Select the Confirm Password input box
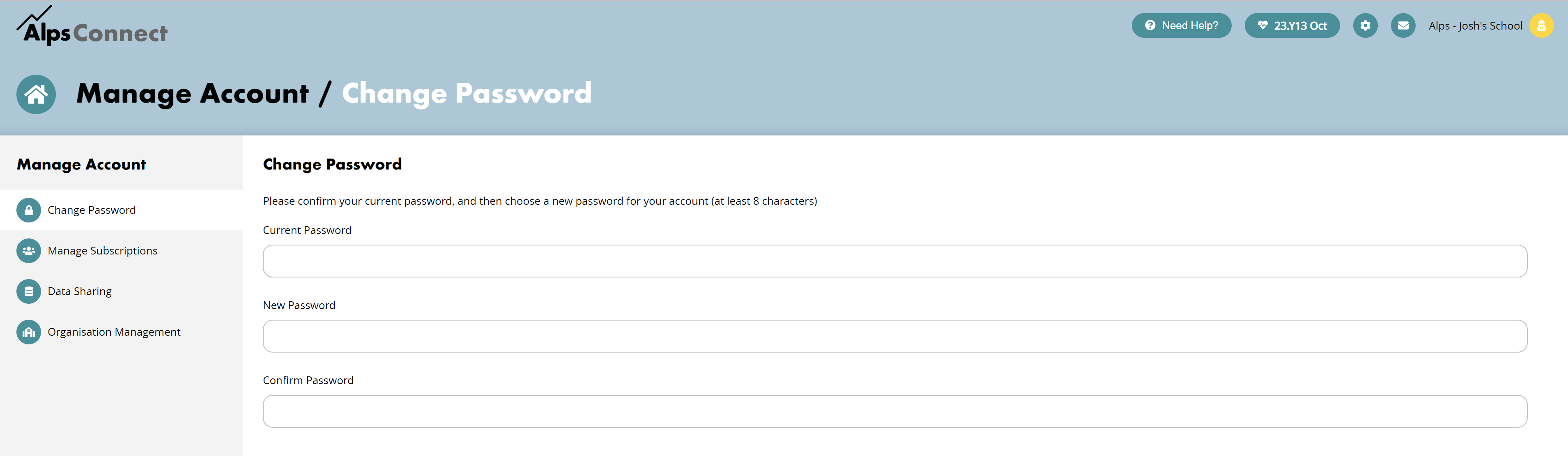This screenshot has width=1568, height=456. 895,412
